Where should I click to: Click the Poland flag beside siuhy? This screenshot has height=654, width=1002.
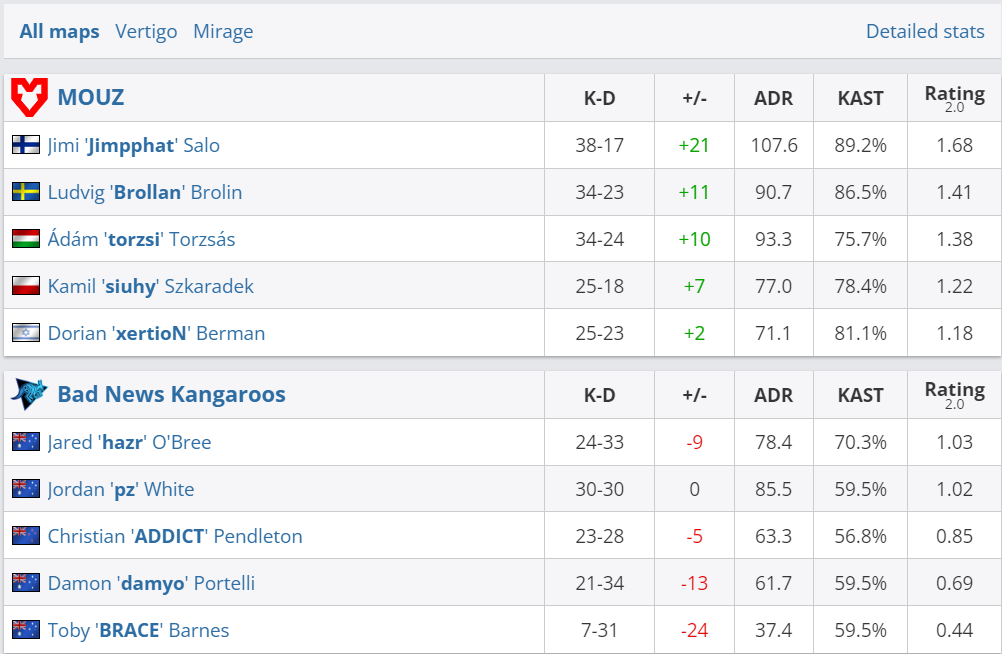point(26,286)
